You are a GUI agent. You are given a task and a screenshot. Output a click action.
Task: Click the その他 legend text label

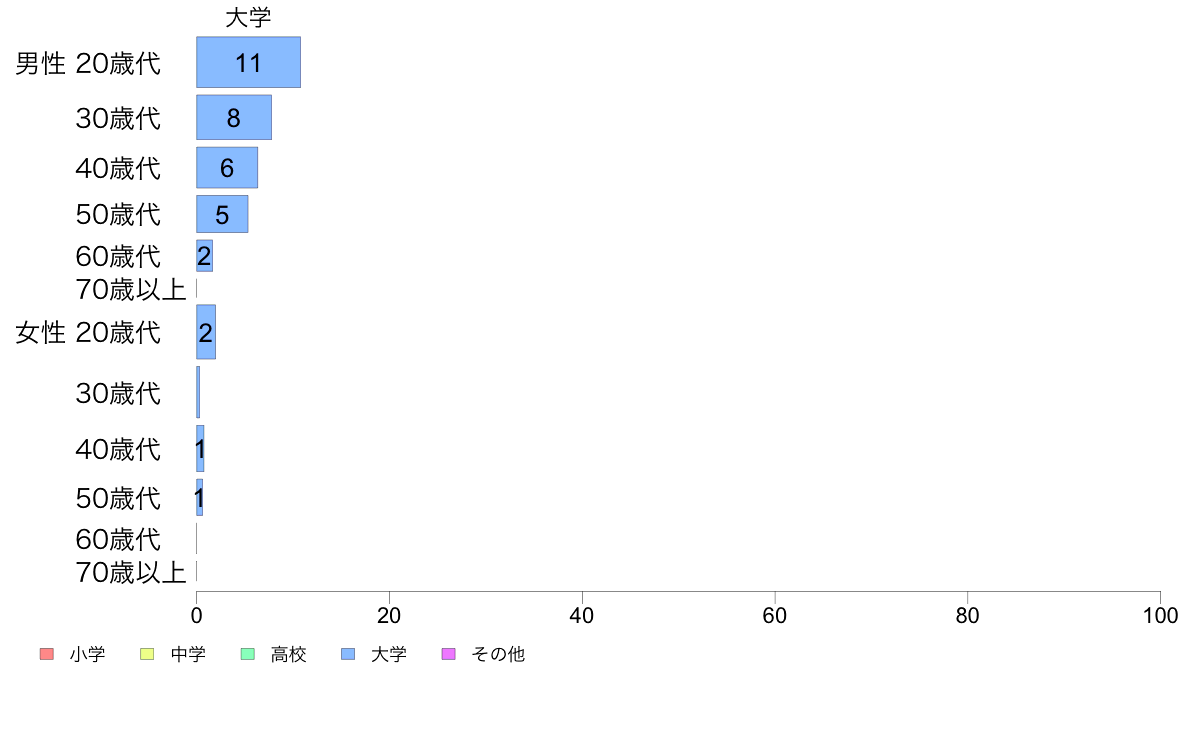coord(498,654)
